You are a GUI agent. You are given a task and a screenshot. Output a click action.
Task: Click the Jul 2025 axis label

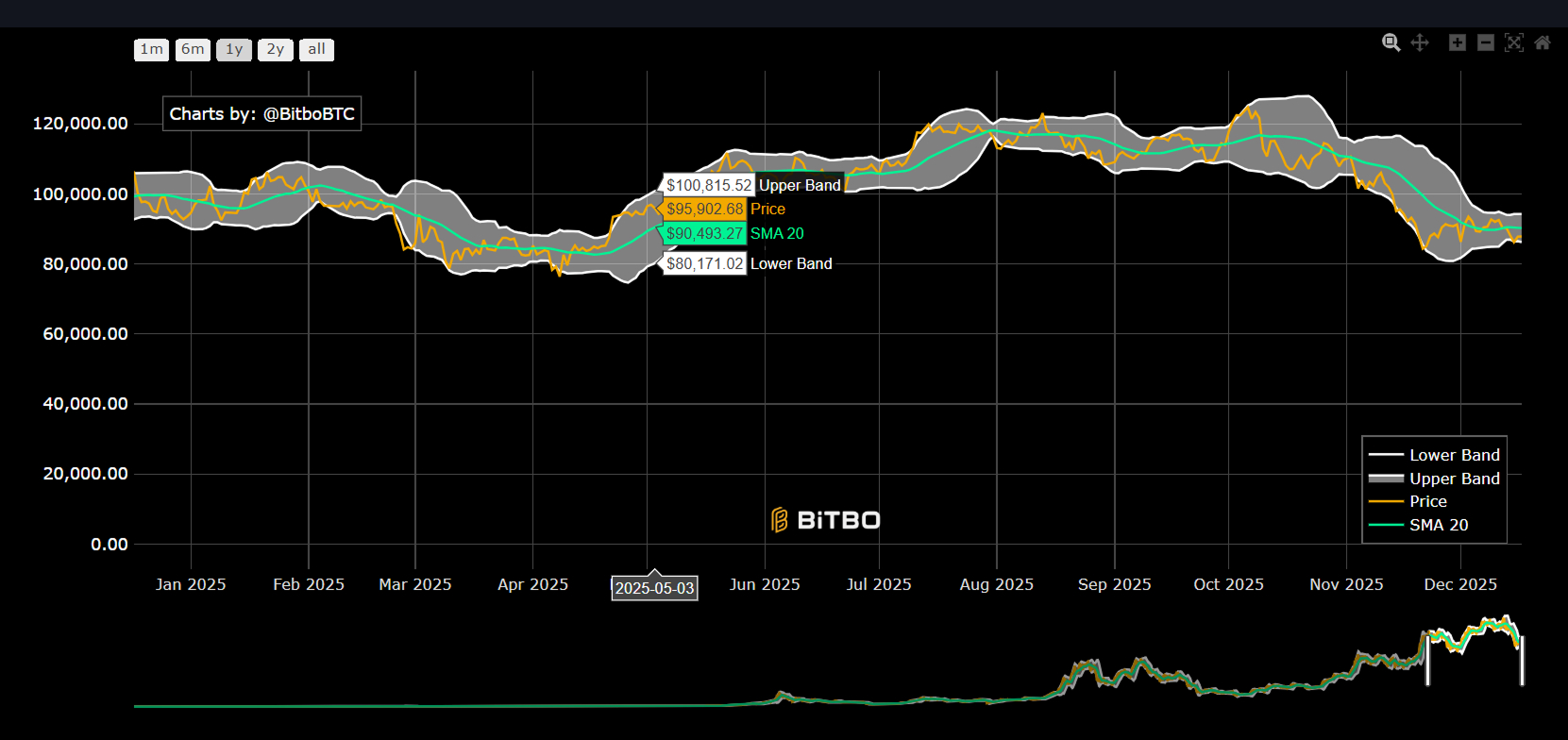pyautogui.click(x=879, y=584)
